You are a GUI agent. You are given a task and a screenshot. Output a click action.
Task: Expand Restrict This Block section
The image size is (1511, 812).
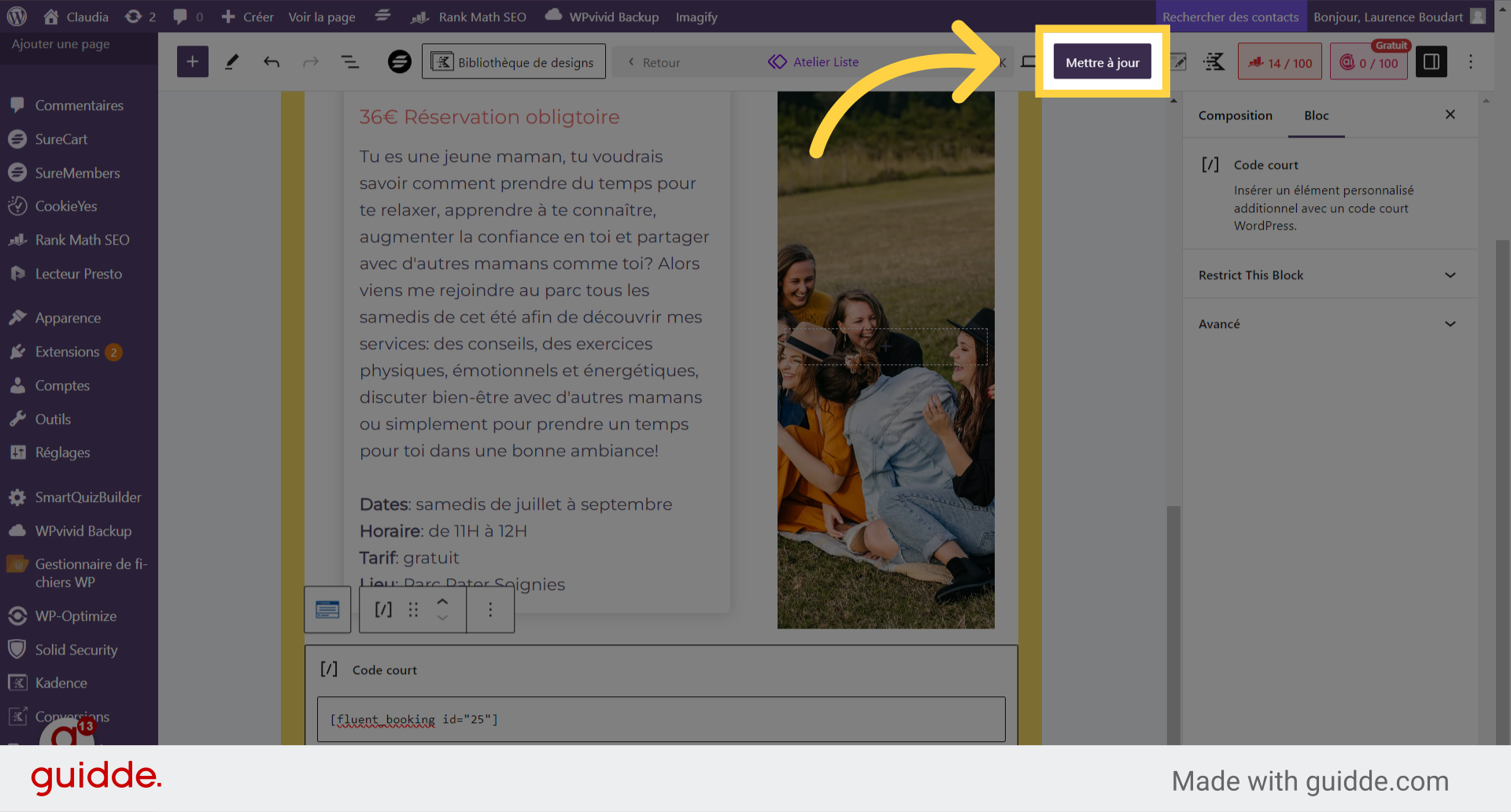[1328, 275]
